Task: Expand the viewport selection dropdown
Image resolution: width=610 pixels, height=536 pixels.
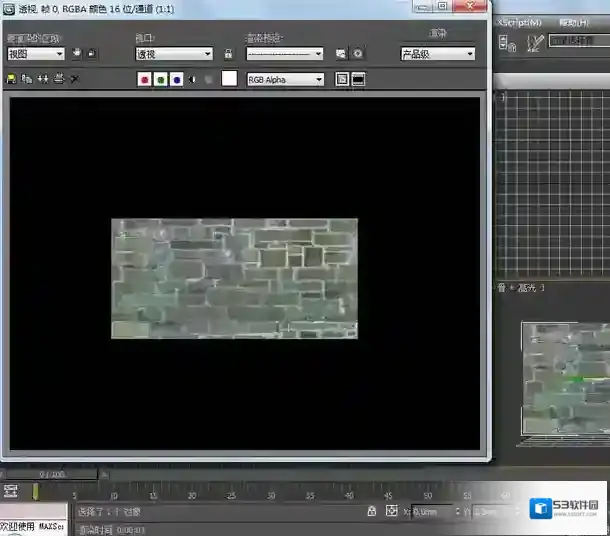Action: 174,54
